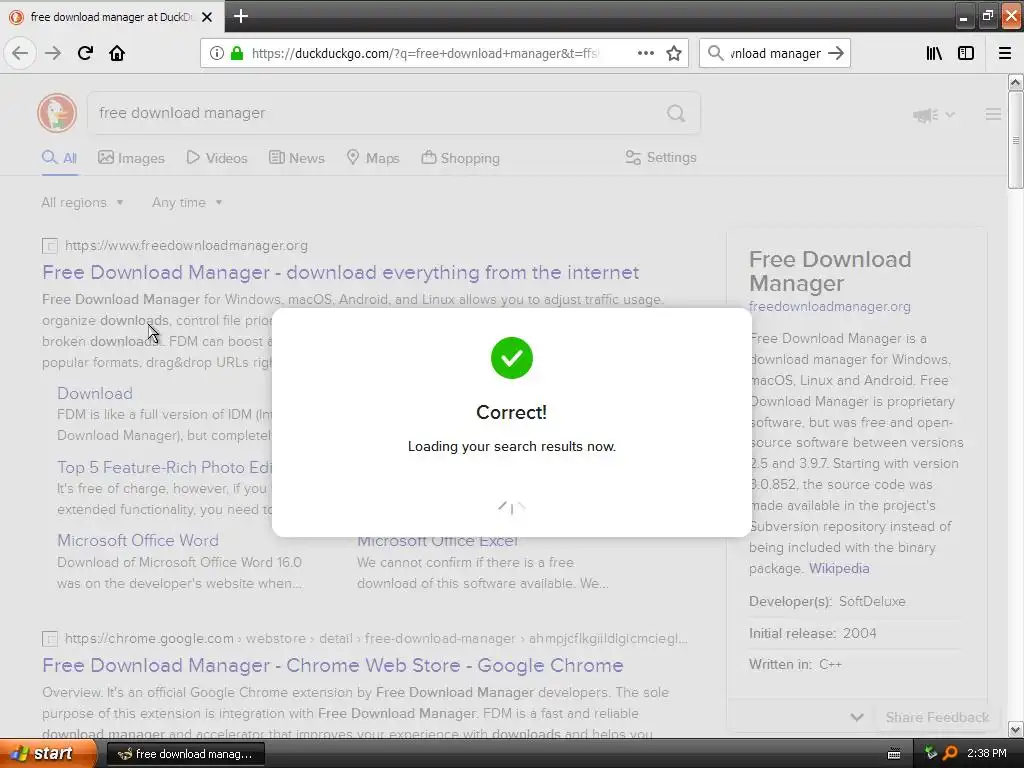Open the Download sublink

click(95, 393)
